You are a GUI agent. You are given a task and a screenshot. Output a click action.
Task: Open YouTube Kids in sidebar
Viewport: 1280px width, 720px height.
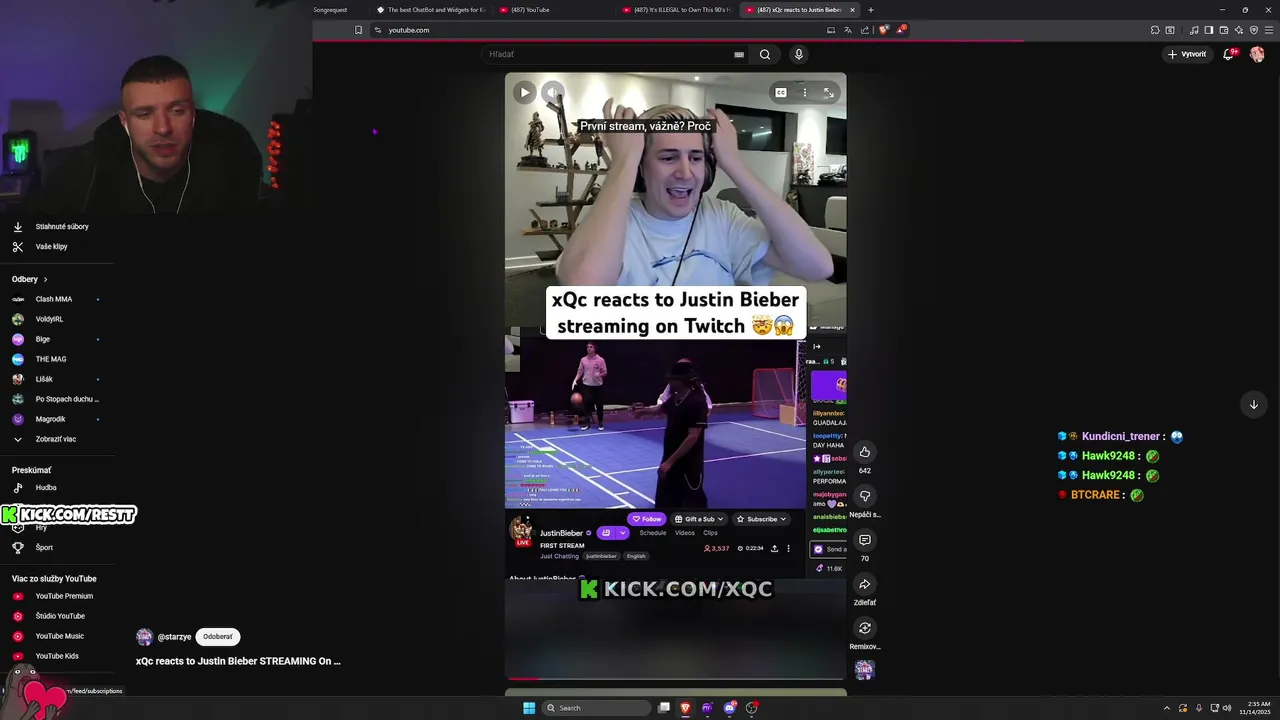pyautogui.click(x=56, y=656)
